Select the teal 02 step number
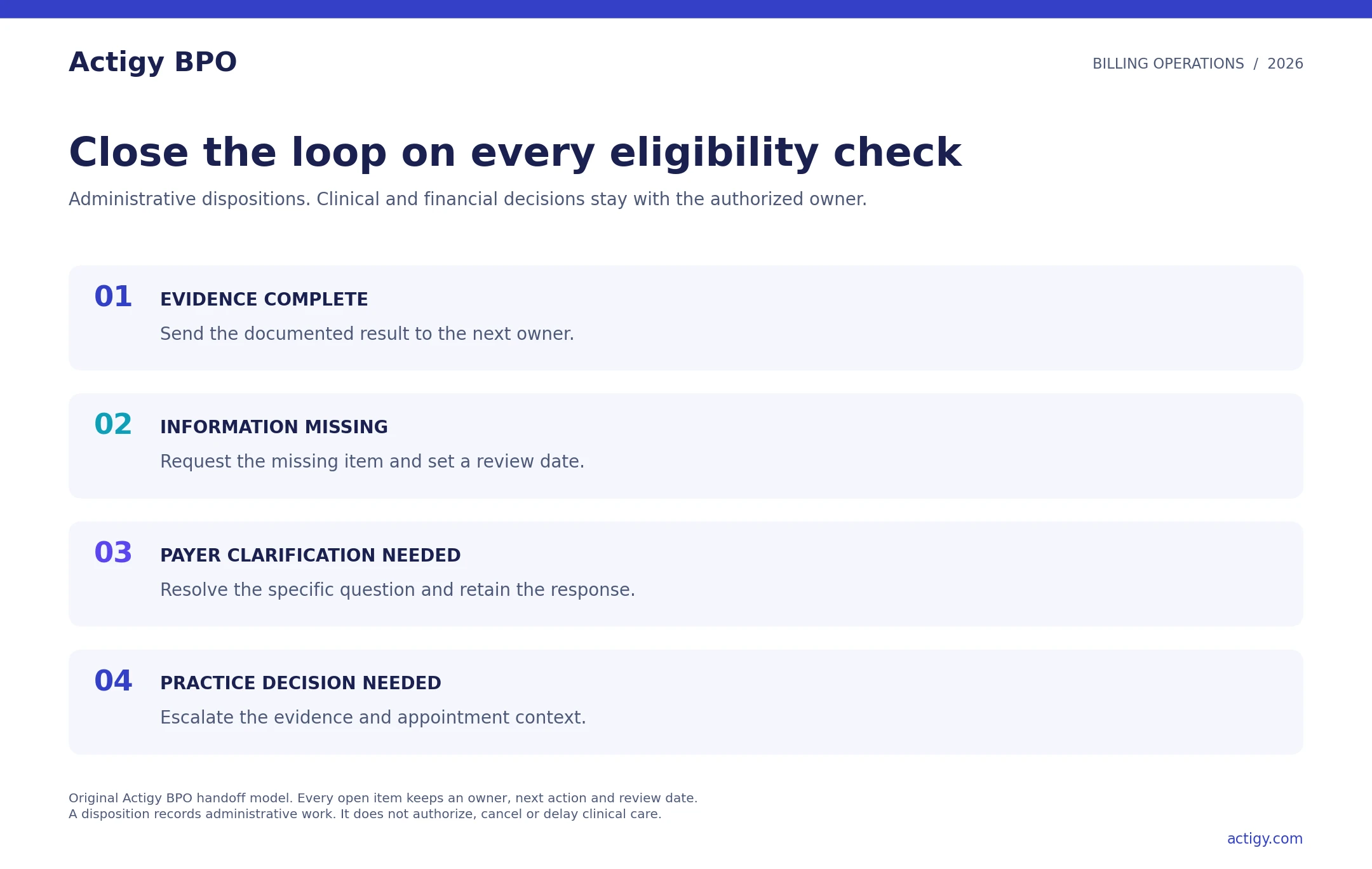Image resolution: width=1372 pixels, height=869 pixels. (x=113, y=424)
